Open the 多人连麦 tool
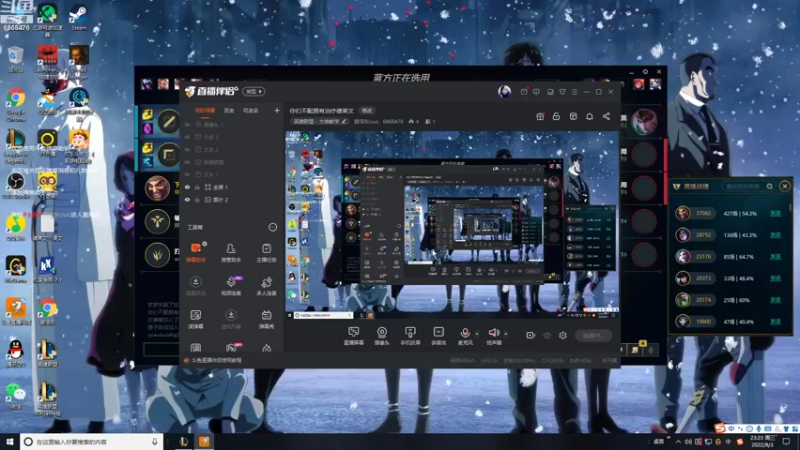The width and height of the screenshot is (800, 450). pos(266,286)
